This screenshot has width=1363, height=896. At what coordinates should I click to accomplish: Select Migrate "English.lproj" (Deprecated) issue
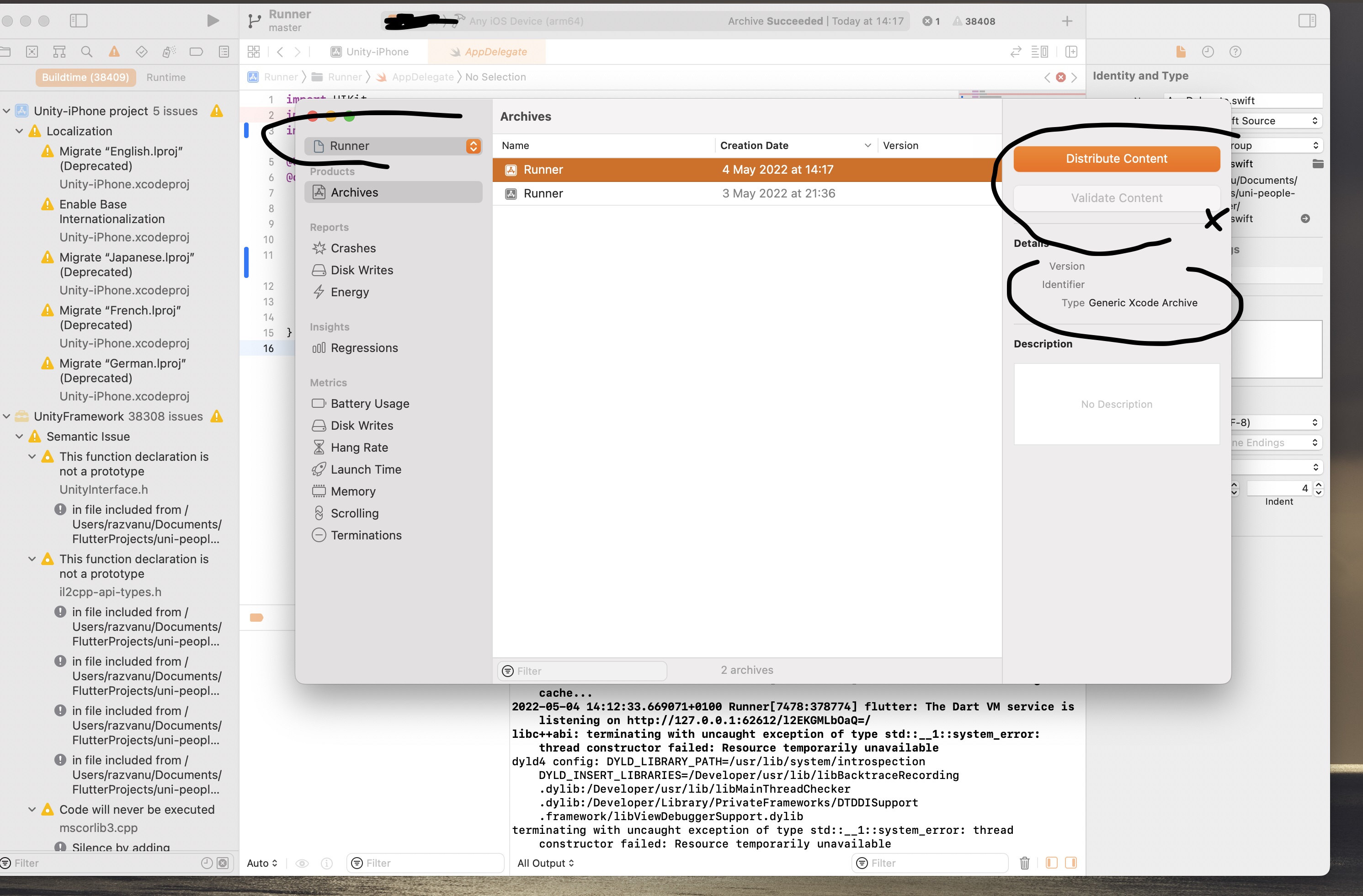pyautogui.click(x=121, y=159)
